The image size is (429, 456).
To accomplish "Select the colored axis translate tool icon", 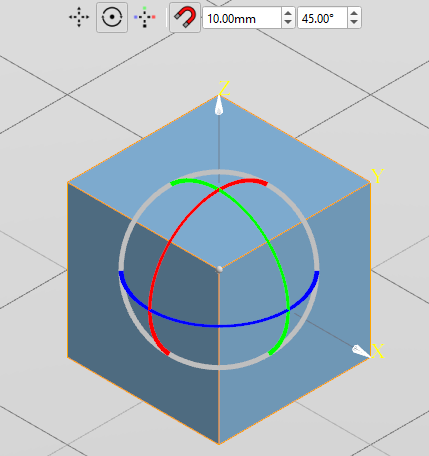I will pyautogui.click(x=145, y=17).
